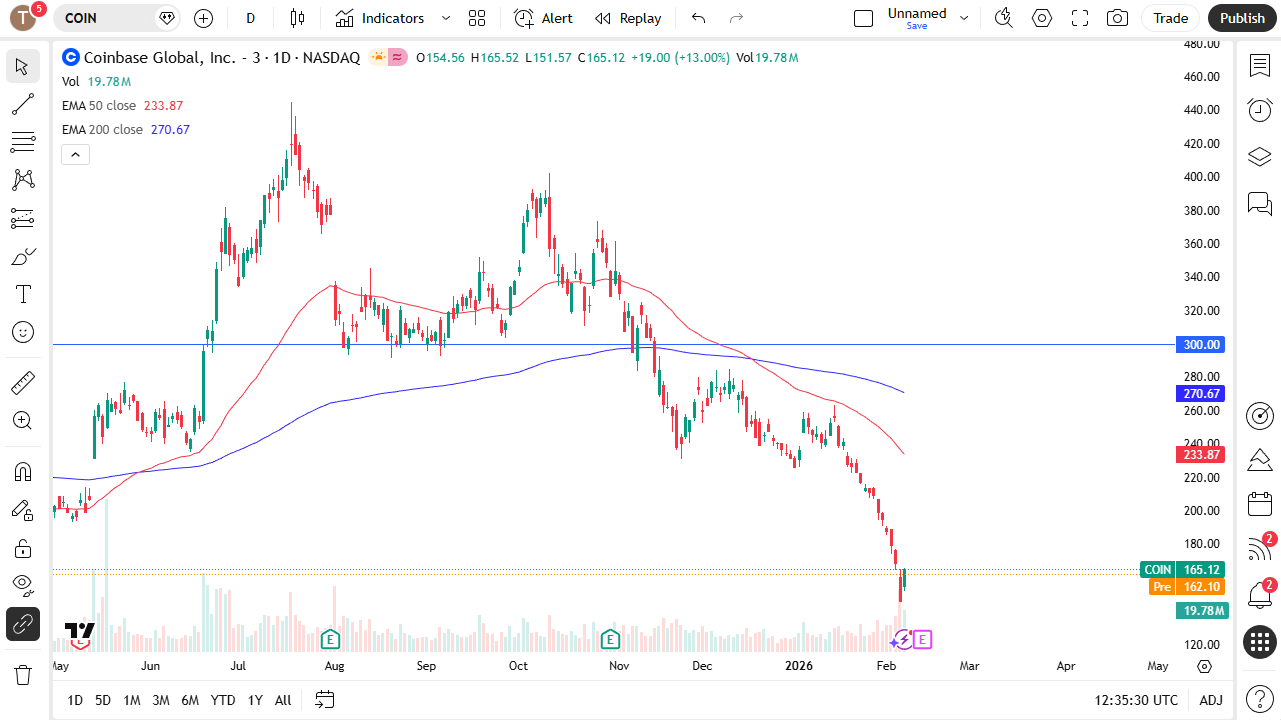Open the emoji icons tool

pyautogui.click(x=22, y=332)
